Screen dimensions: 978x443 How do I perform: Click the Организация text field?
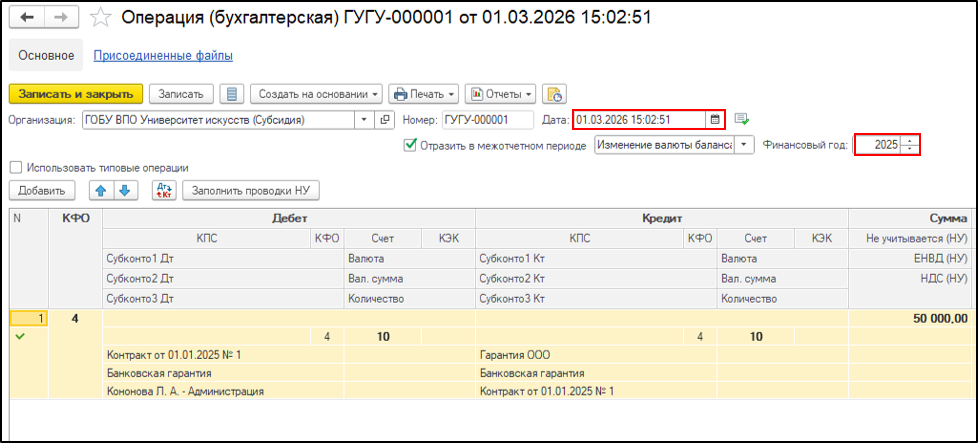(220, 120)
